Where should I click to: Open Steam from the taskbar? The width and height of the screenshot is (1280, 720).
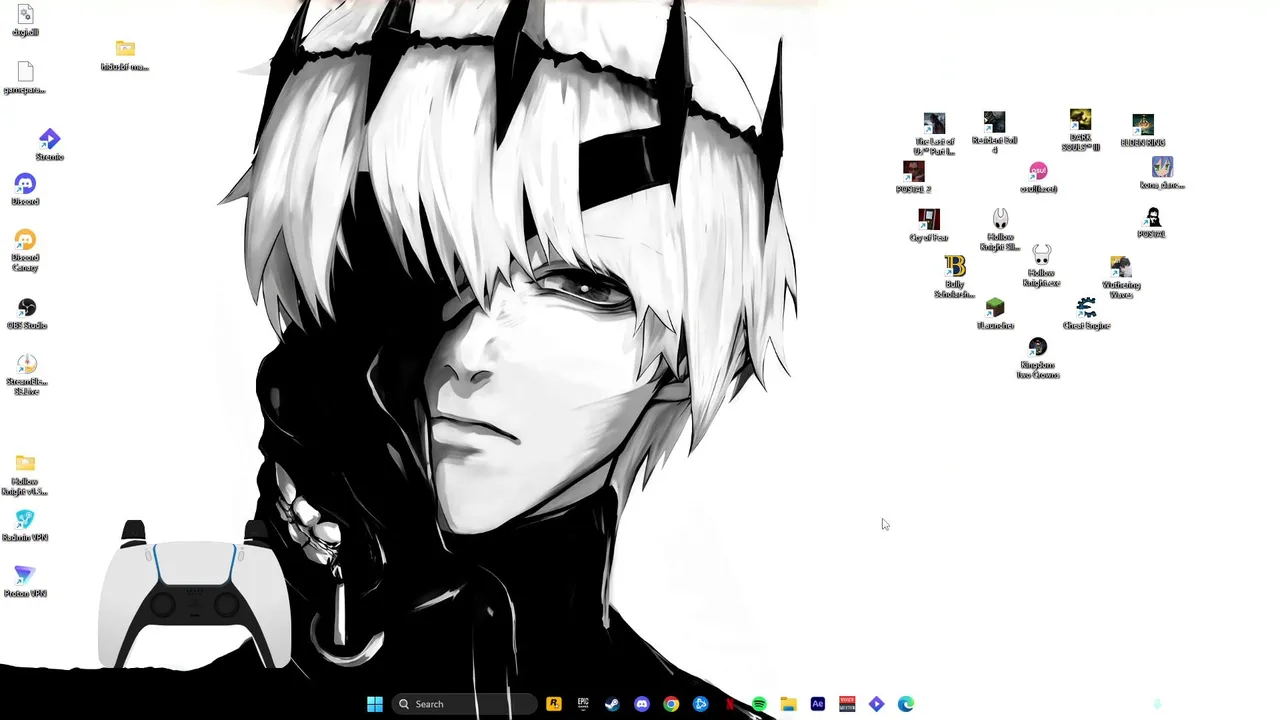[612, 704]
